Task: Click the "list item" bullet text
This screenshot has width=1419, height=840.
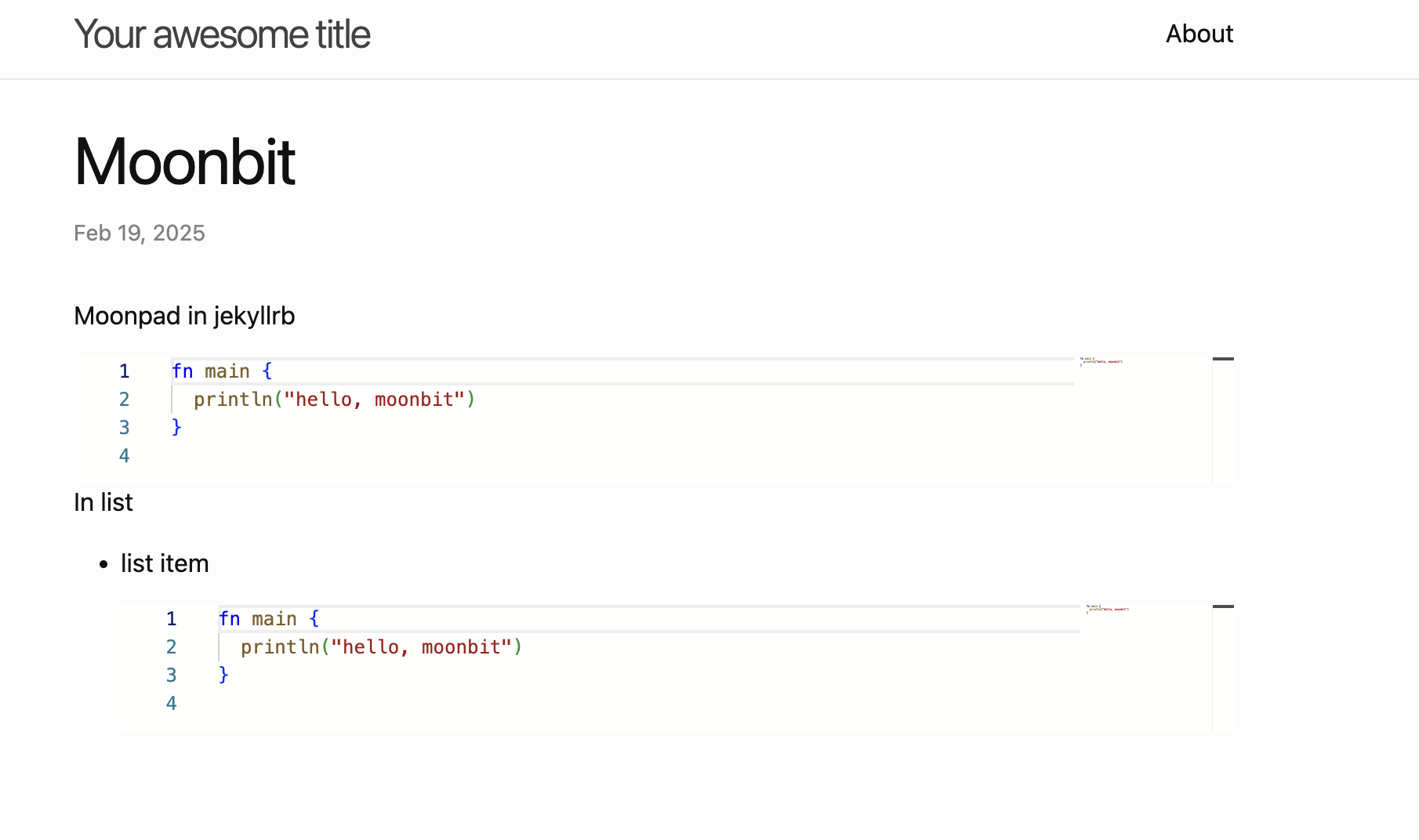Action: click(x=165, y=563)
